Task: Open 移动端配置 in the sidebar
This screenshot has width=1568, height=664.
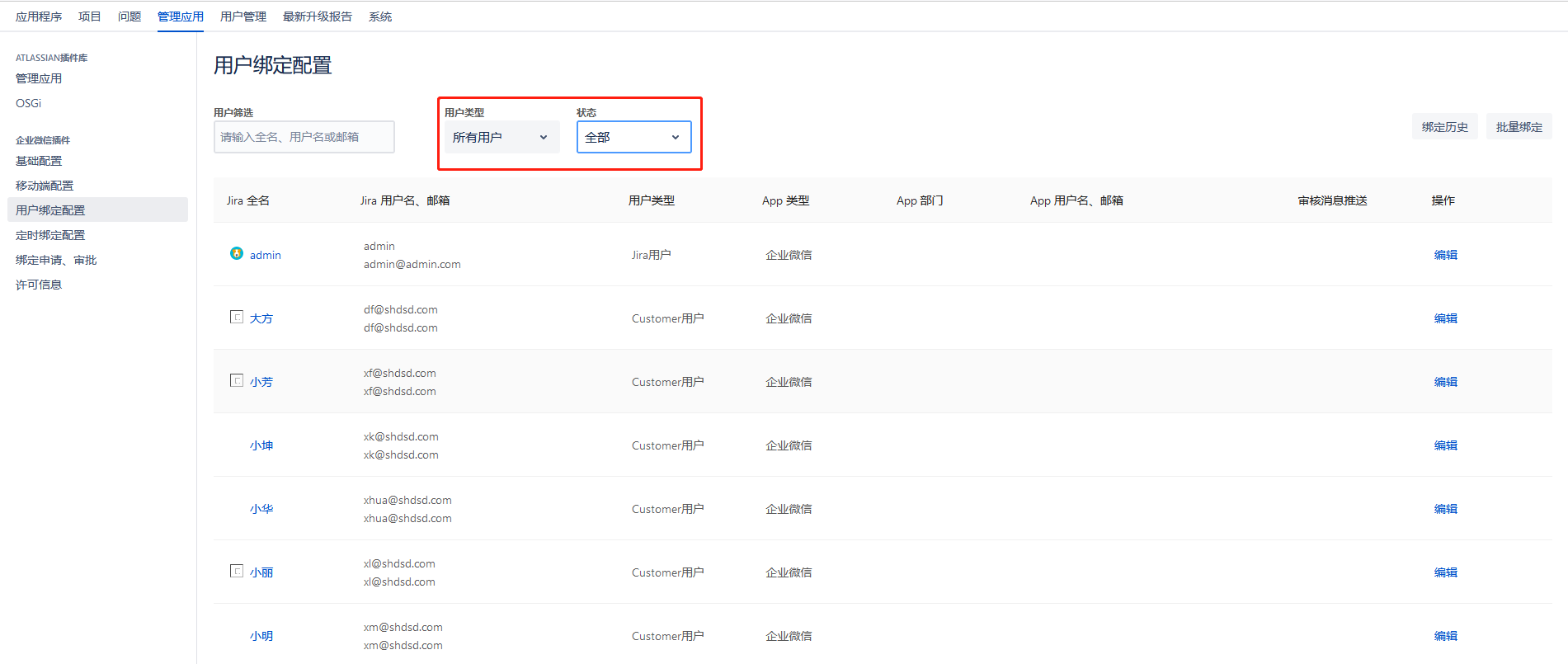Action: pos(45,186)
